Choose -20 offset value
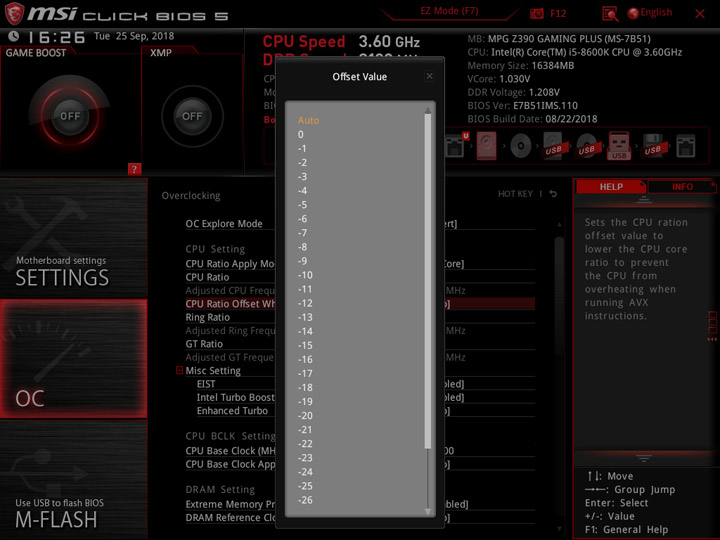 (x=305, y=416)
